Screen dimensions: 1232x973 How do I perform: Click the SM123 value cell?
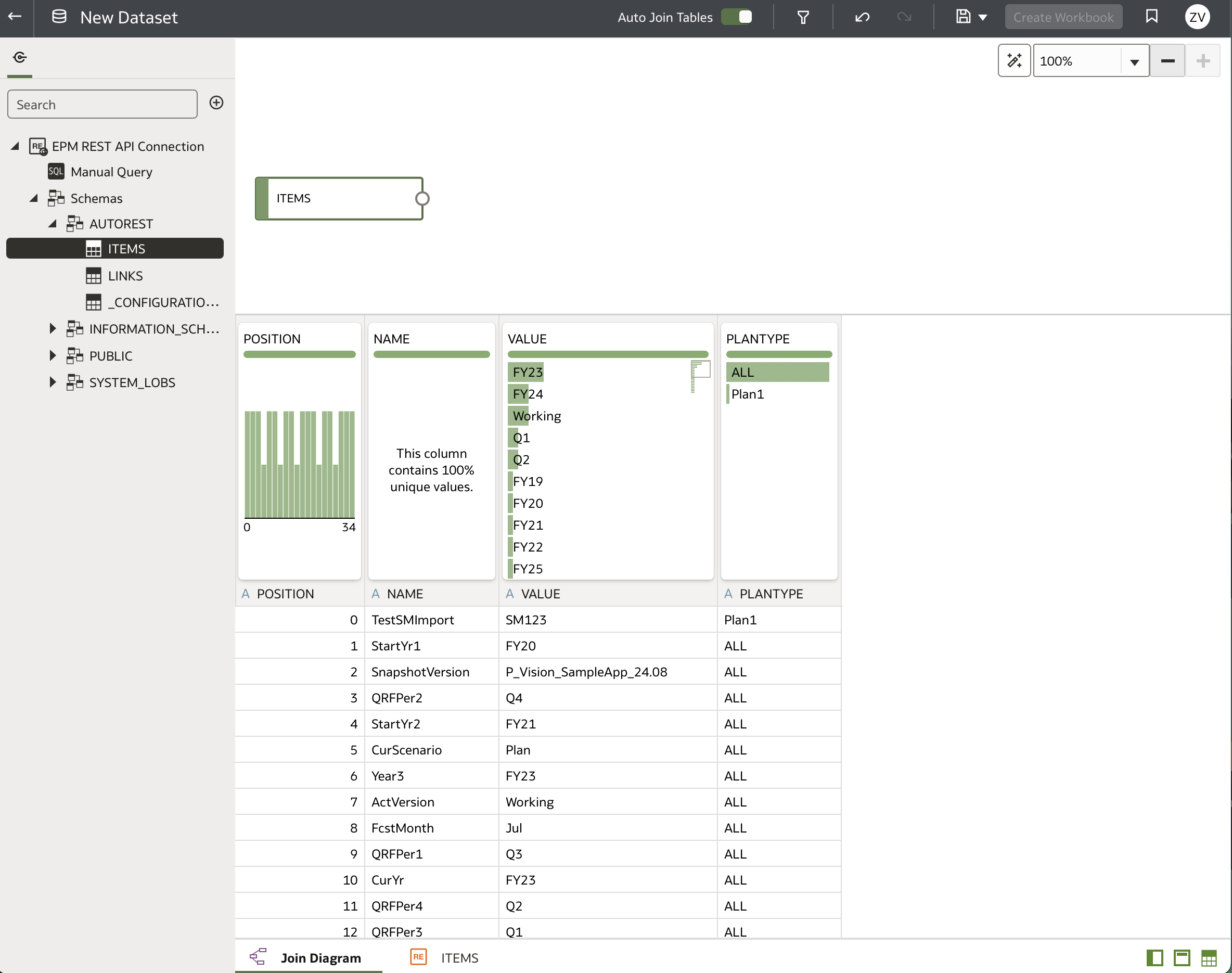pyautogui.click(x=608, y=619)
